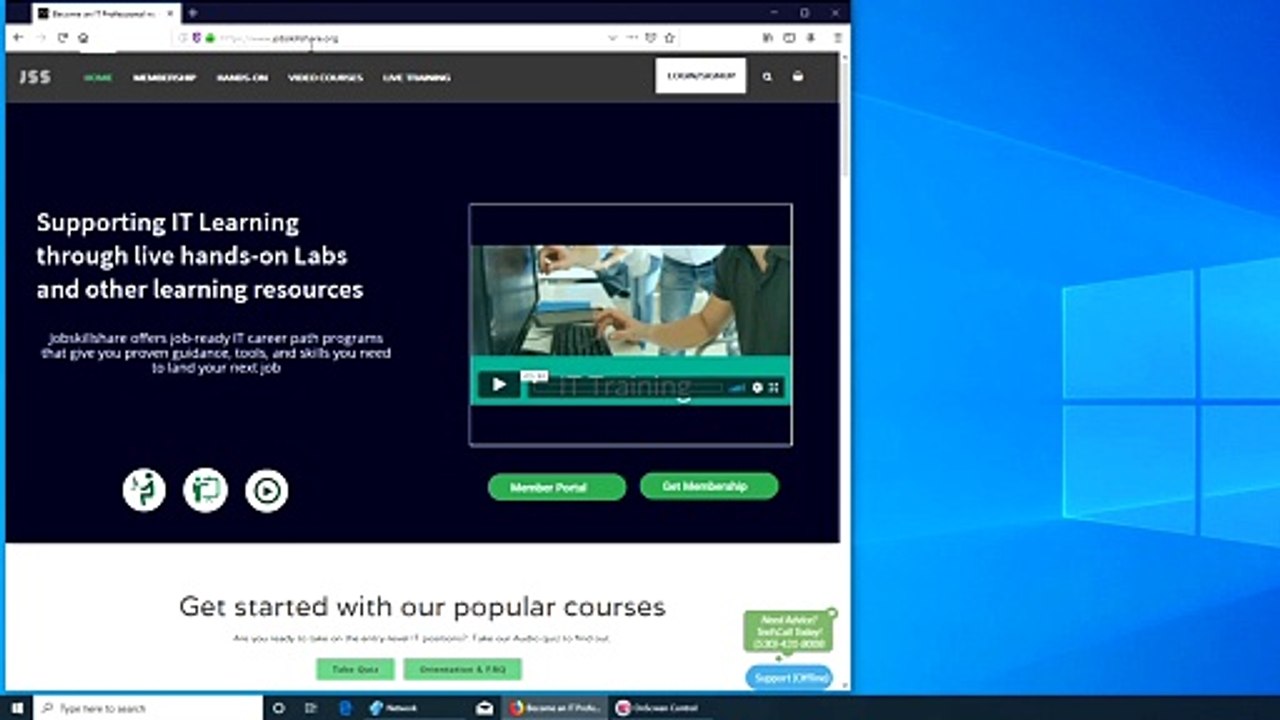
Task: Click the browser home icon
Action: 83,38
